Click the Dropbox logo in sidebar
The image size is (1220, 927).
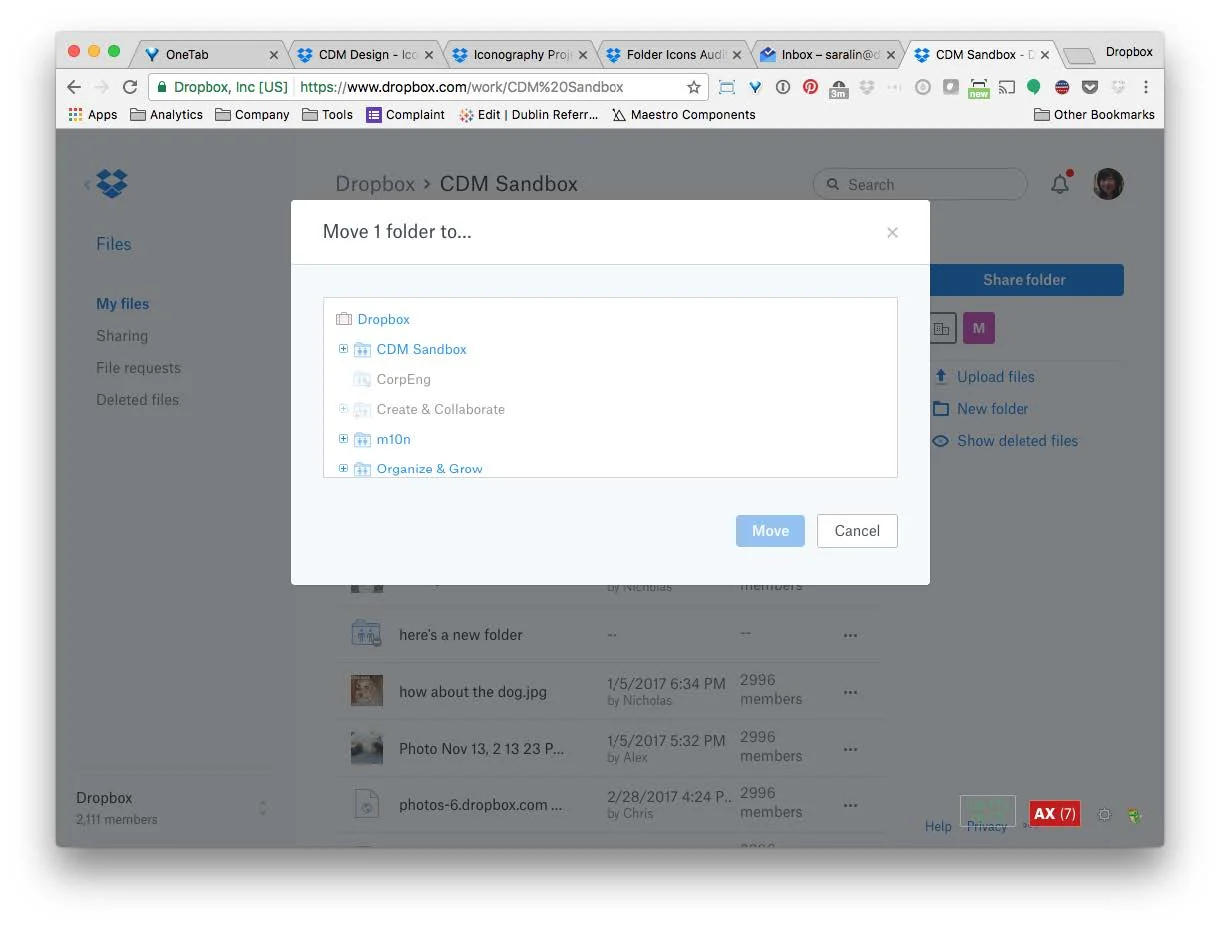(112, 184)
